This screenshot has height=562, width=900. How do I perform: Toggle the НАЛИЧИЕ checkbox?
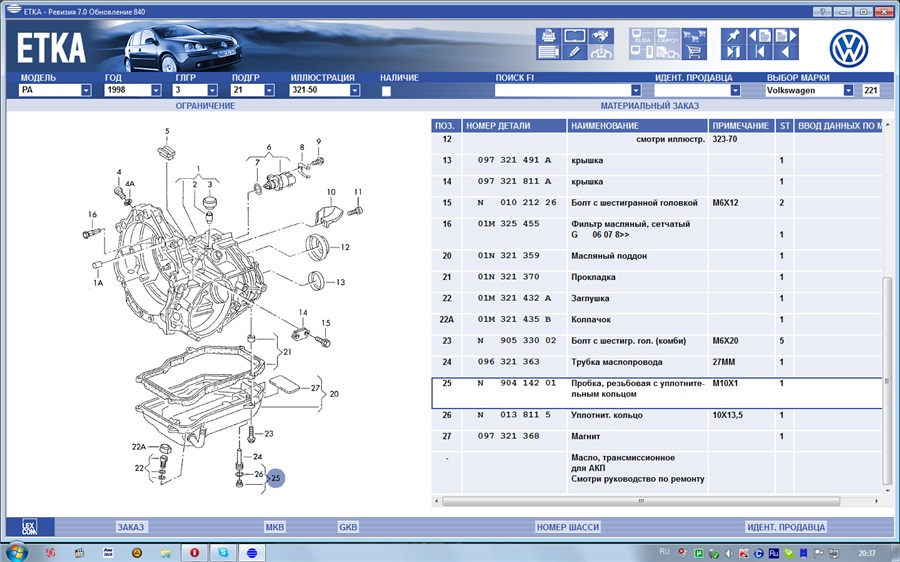386,91
